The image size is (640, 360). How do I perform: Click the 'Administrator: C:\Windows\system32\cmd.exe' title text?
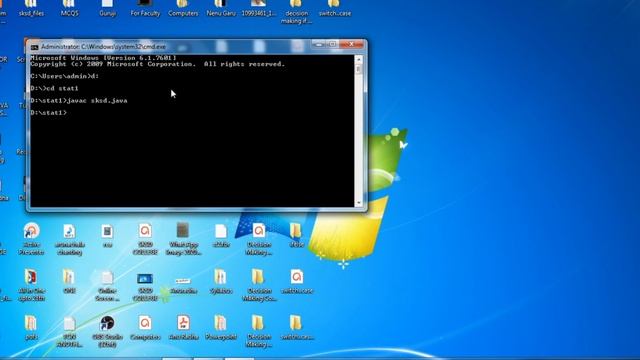tap(103, 47)
